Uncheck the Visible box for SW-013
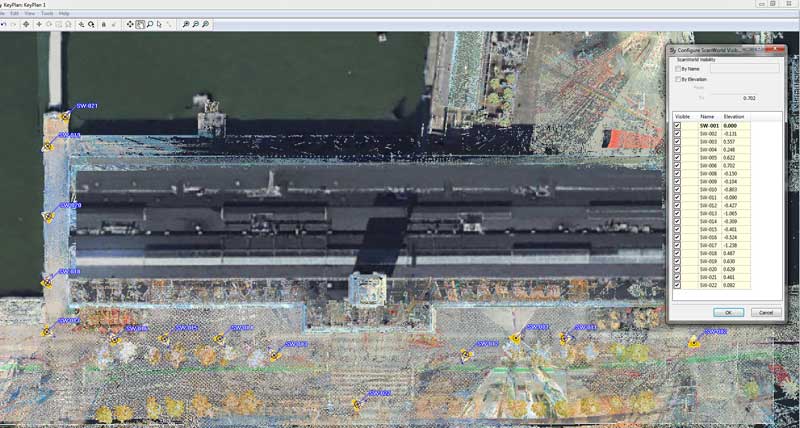The width and height of the screenshot is (800, 428). tap(677, 213)
